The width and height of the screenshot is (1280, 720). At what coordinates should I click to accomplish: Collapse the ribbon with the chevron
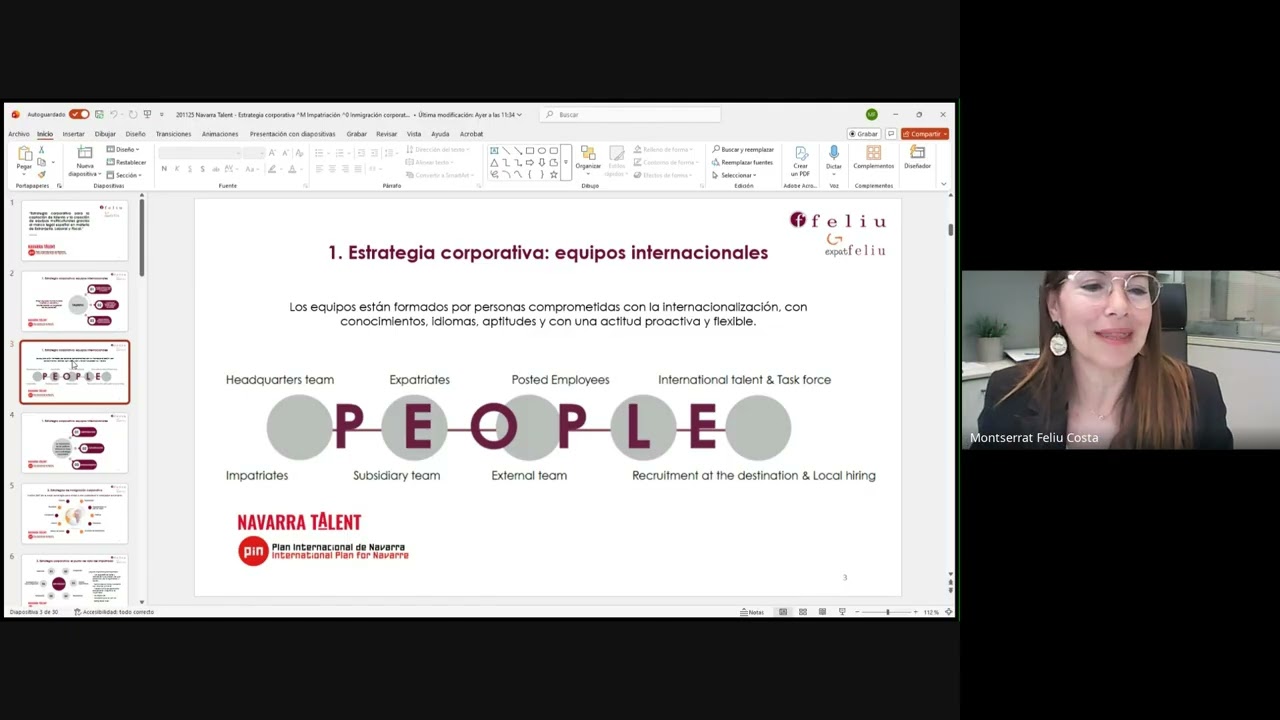(943, 184)
